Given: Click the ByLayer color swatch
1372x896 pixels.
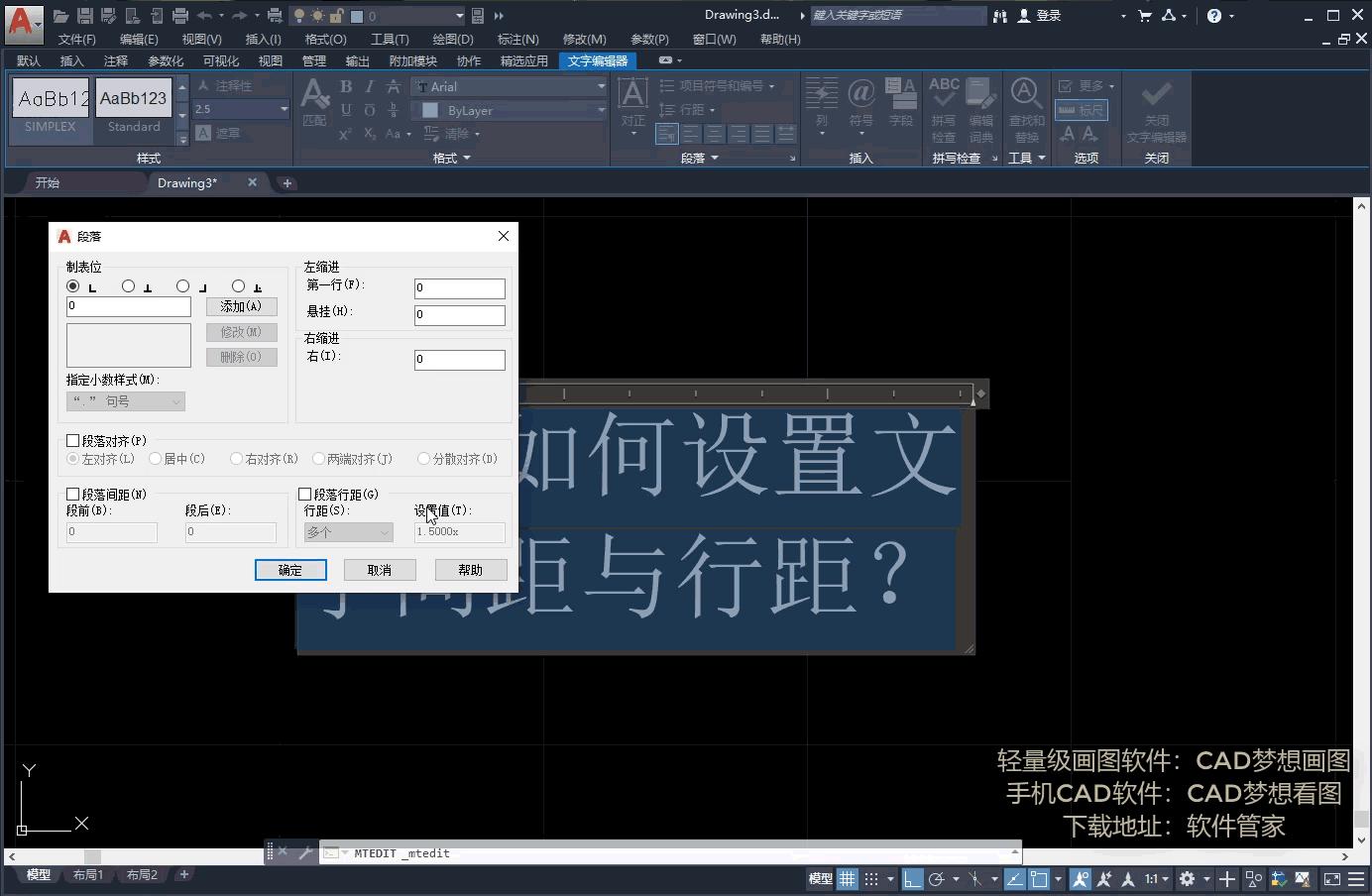Looking at the screenshot, I should click(x=428, y=110).
